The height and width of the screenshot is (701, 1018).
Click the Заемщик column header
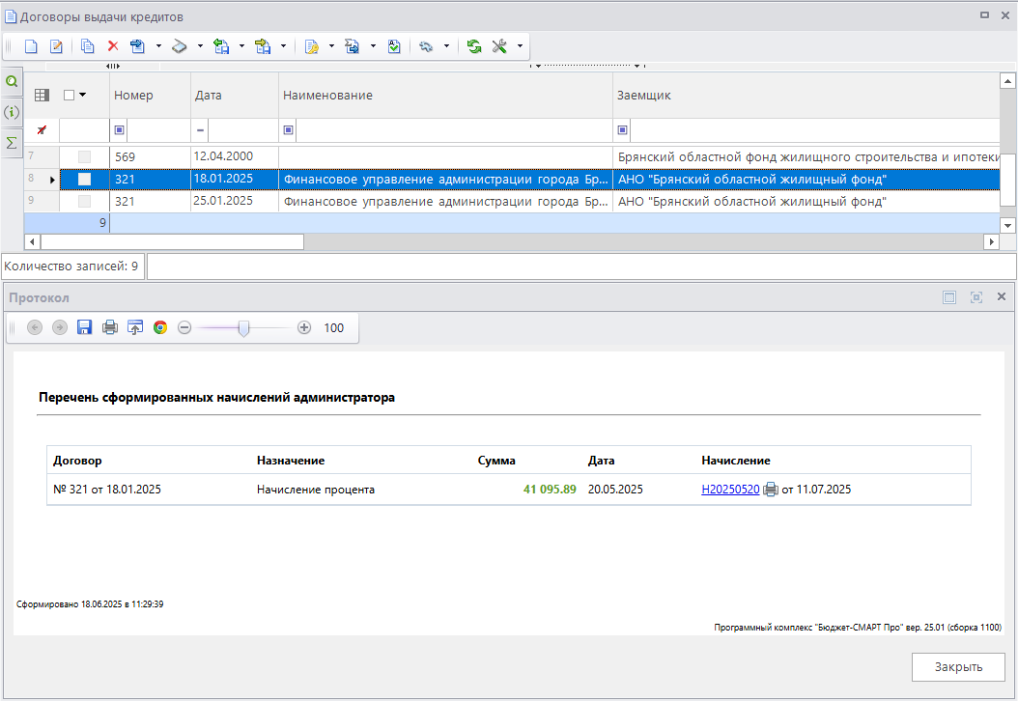pos(644,95)
